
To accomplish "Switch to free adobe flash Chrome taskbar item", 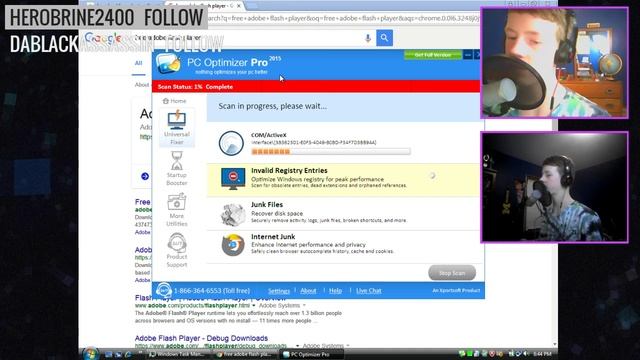I will (244, 354).
